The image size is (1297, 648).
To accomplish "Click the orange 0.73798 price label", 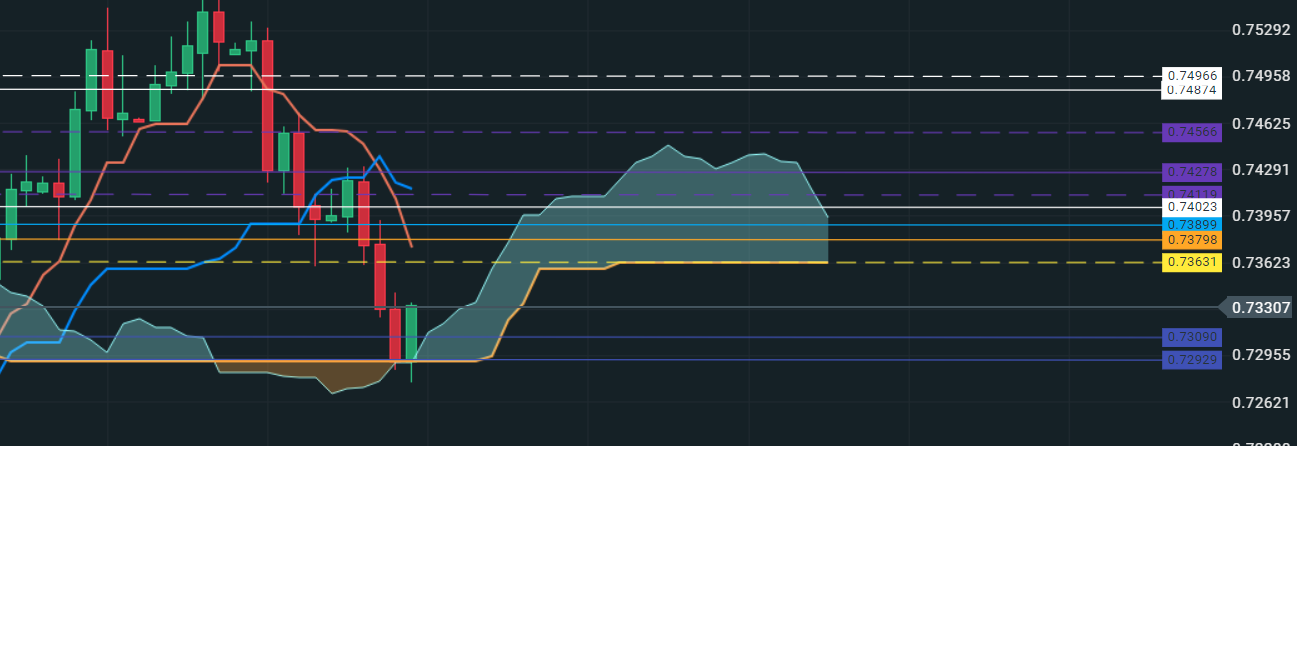I will pyautogui.click(x=1192, y=240).
